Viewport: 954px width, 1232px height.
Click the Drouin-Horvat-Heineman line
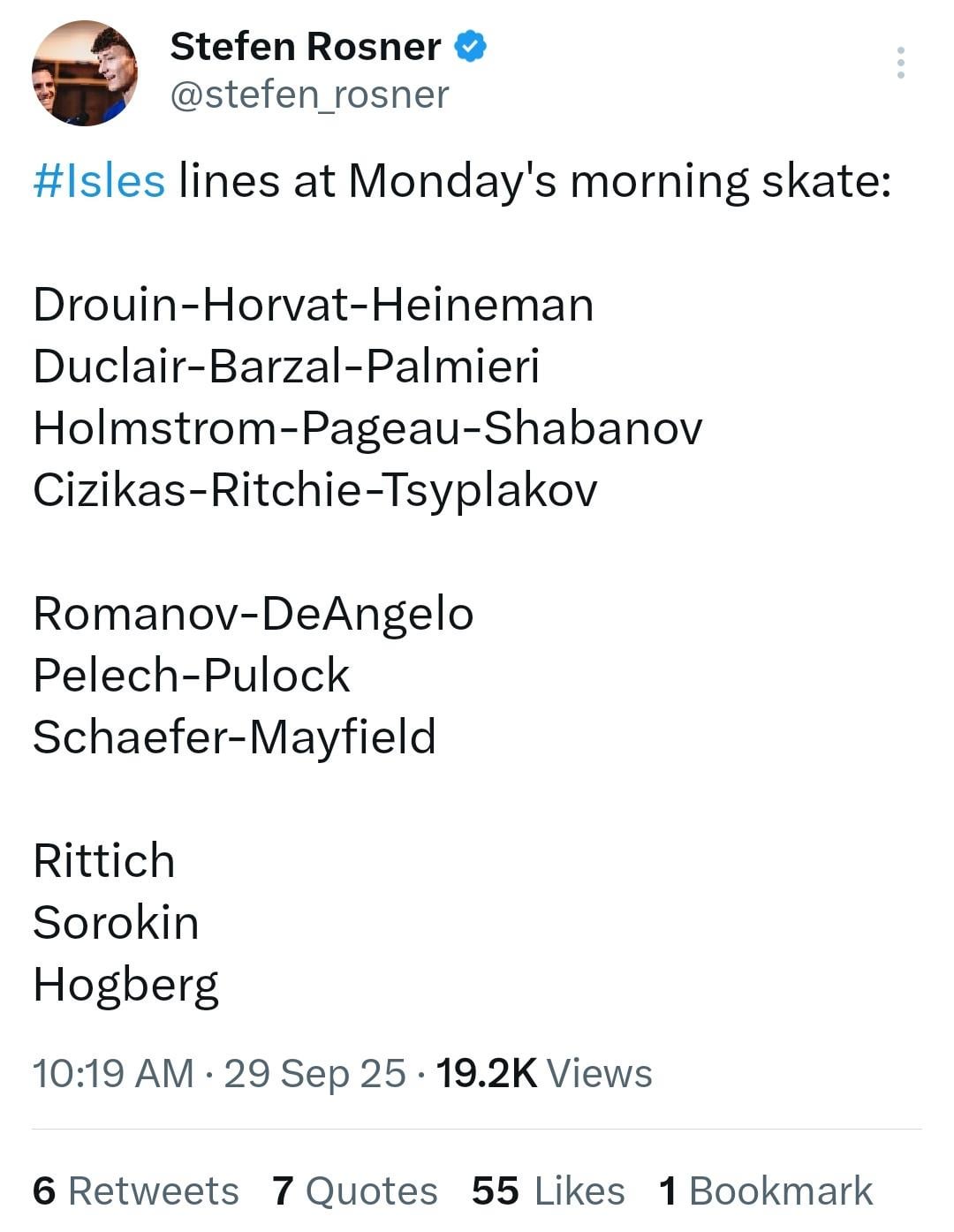[x=313, y=305]
